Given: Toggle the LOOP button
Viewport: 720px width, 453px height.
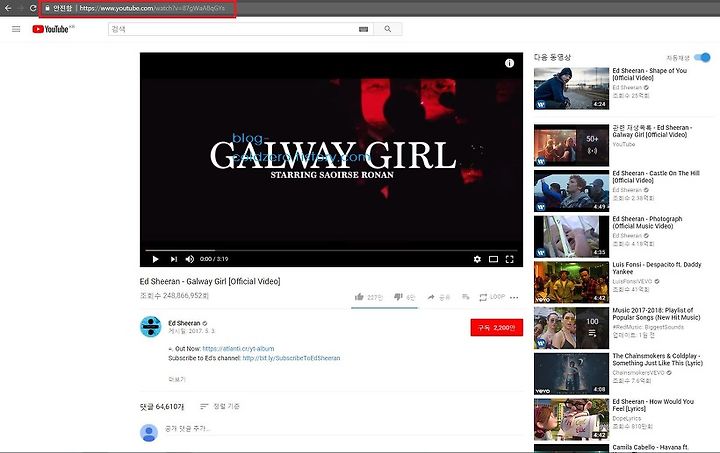Looking at the screenshot, I should pos(492,297).
